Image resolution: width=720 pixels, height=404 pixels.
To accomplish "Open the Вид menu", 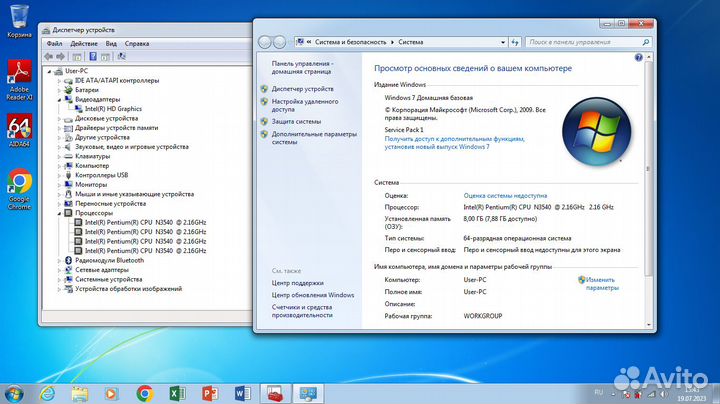I will pyautogui.click(x=111, y=44).
